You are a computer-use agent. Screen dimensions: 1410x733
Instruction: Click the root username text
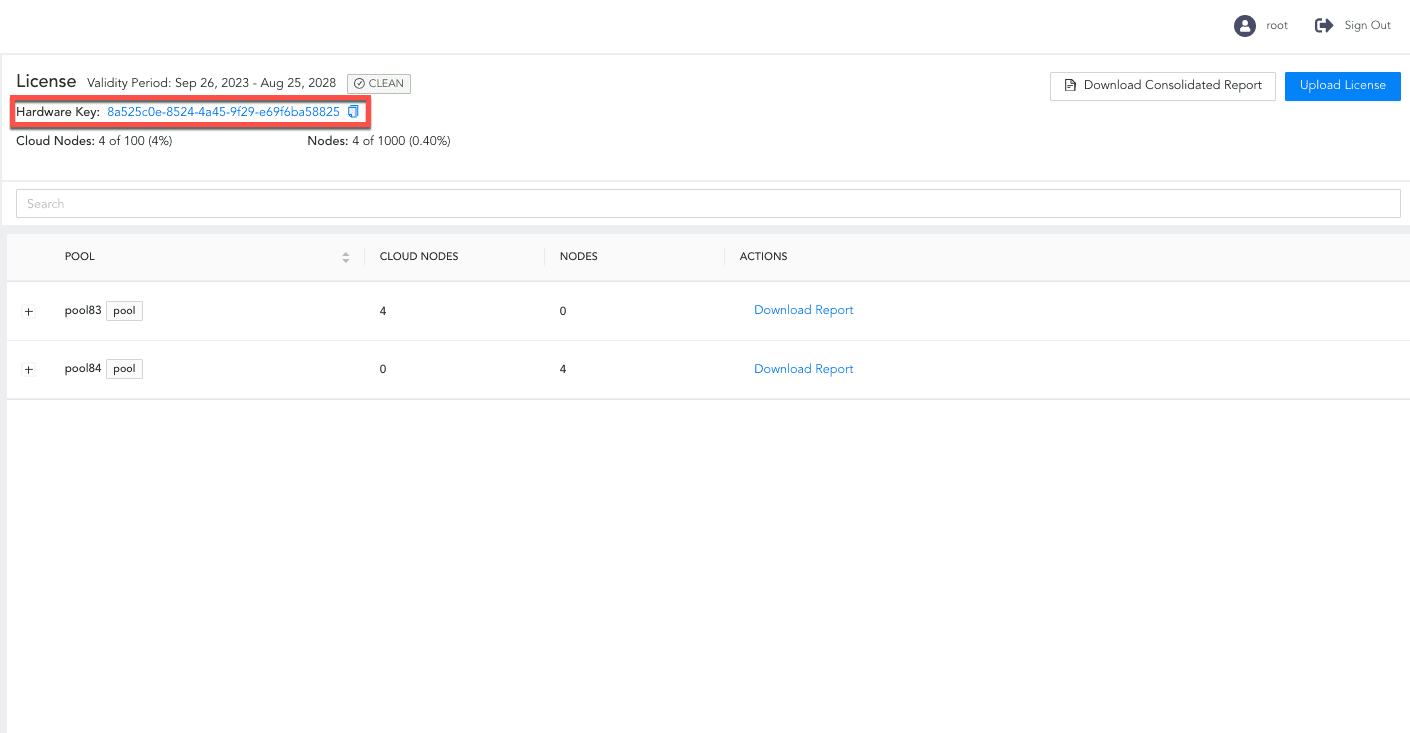(1277, 26)
